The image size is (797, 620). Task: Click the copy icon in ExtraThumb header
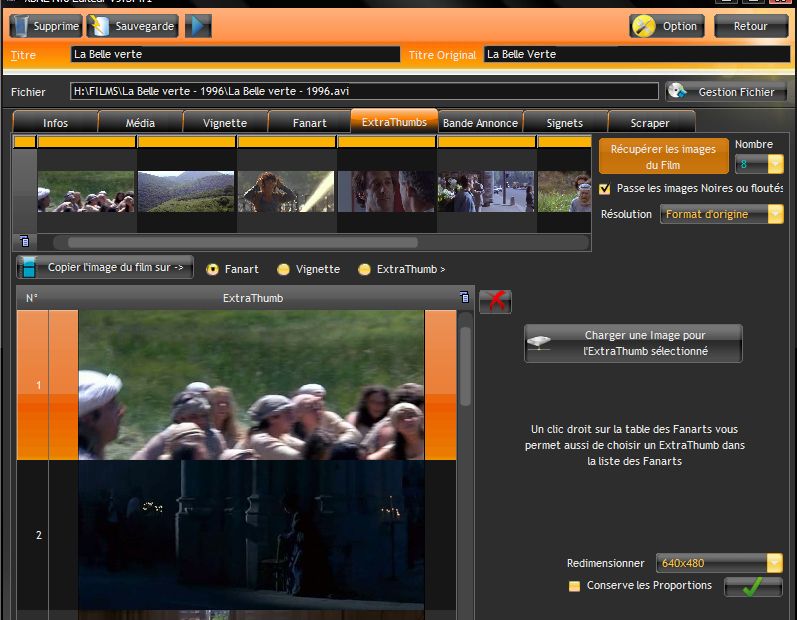pos(464,297)
